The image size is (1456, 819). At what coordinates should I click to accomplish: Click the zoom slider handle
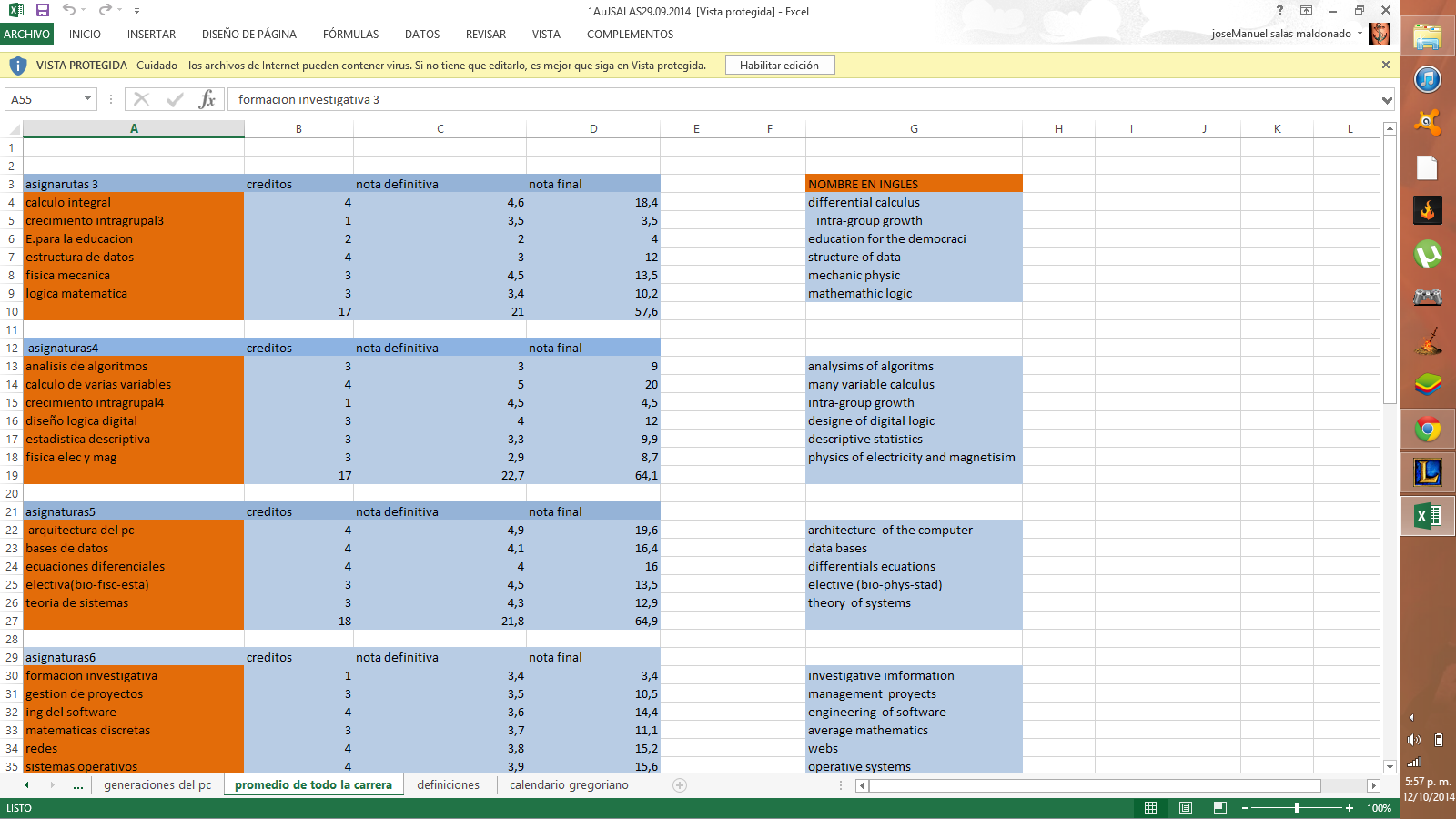(1297, 808)
